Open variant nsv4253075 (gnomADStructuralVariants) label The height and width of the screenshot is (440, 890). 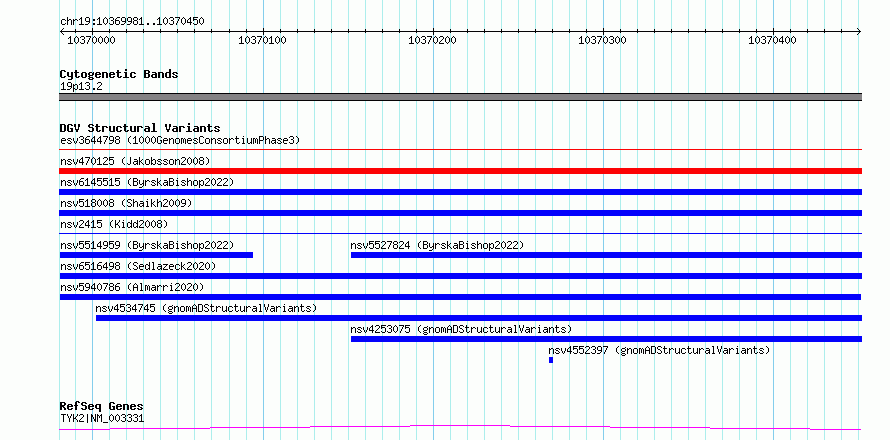pyautogui.click(x=461, y=329)
